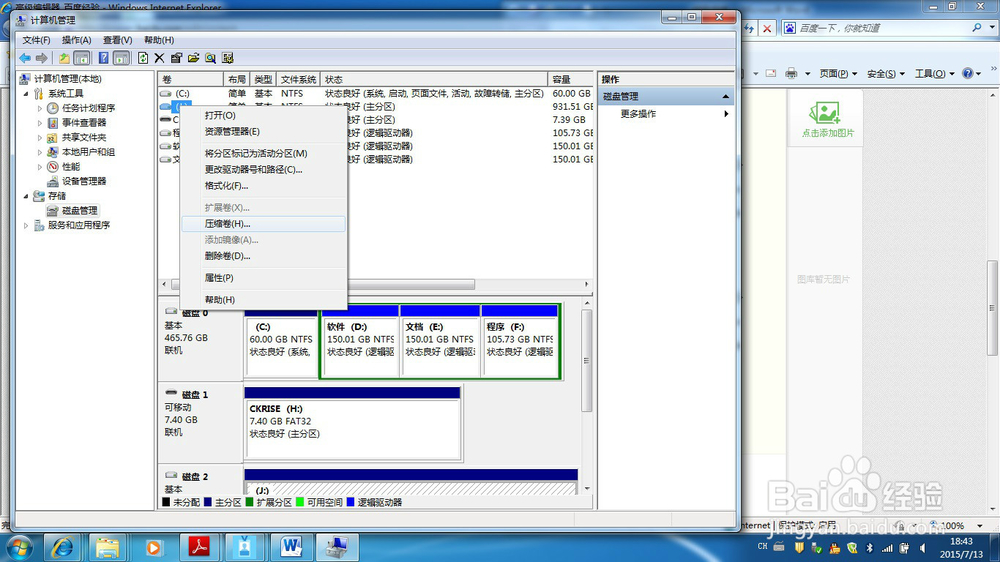The height and width of the screenshot is (562, 1000).
Task: Choose 更改驱动器号和路径(C)... in the context menu
Action: 263,170
